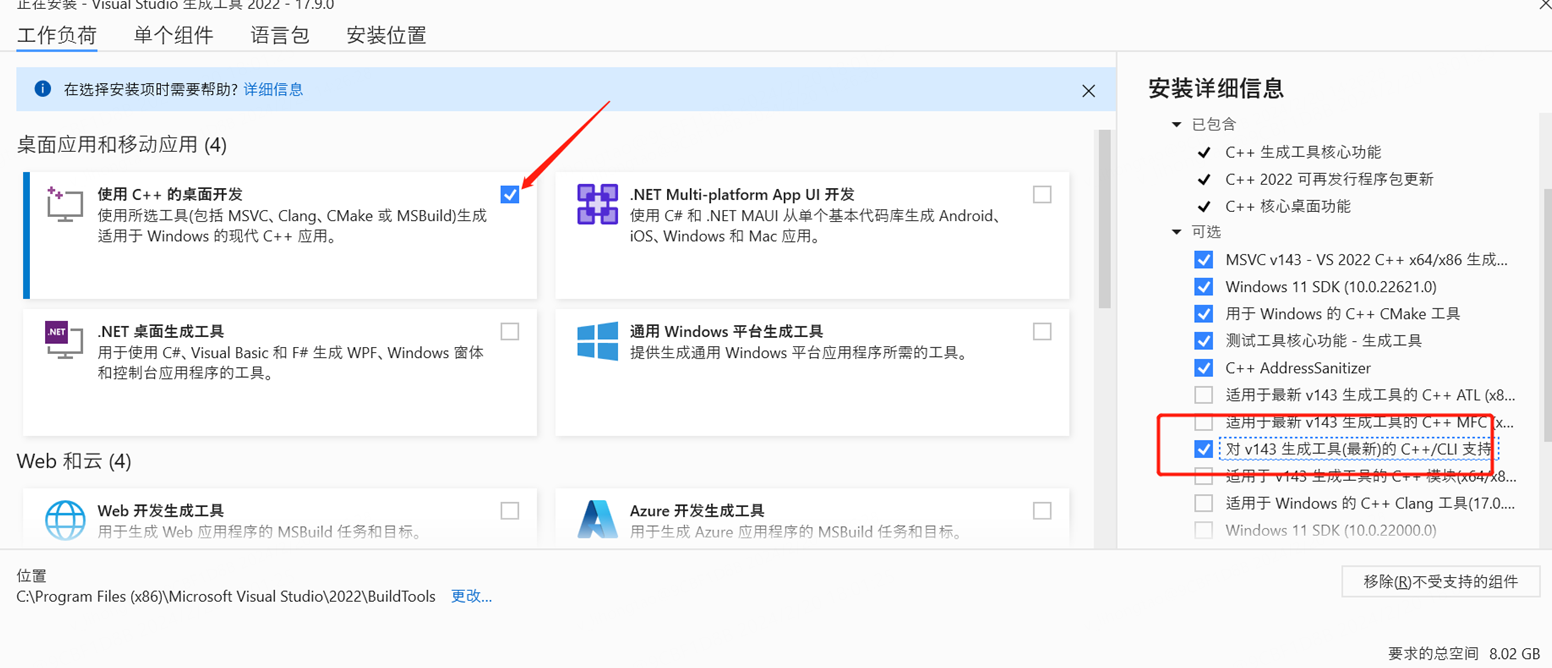Uncheck Windows 11 SDK (10.0.22621.0) option
The width and height of the screenshot is (1552, 668).
tap(1204, 287)
